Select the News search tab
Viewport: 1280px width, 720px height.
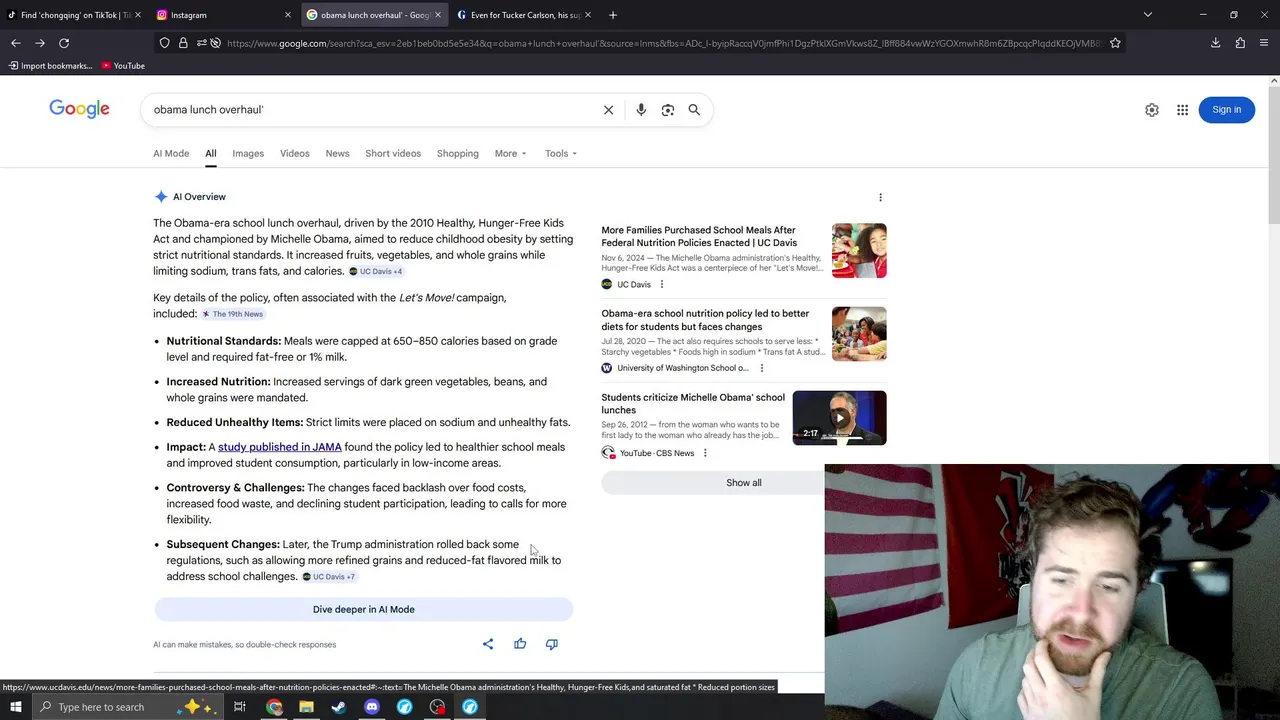[x=337, y=153]
